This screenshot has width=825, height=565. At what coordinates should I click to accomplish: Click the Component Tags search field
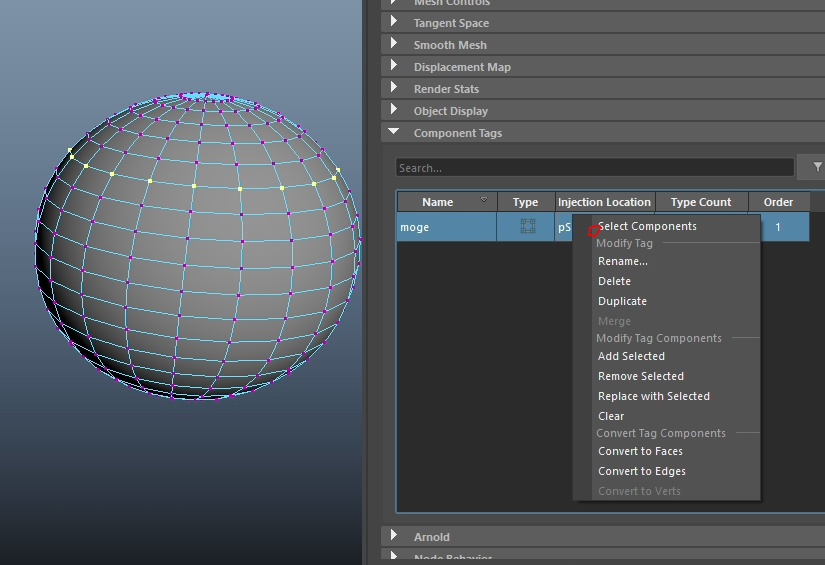point(595,168)
